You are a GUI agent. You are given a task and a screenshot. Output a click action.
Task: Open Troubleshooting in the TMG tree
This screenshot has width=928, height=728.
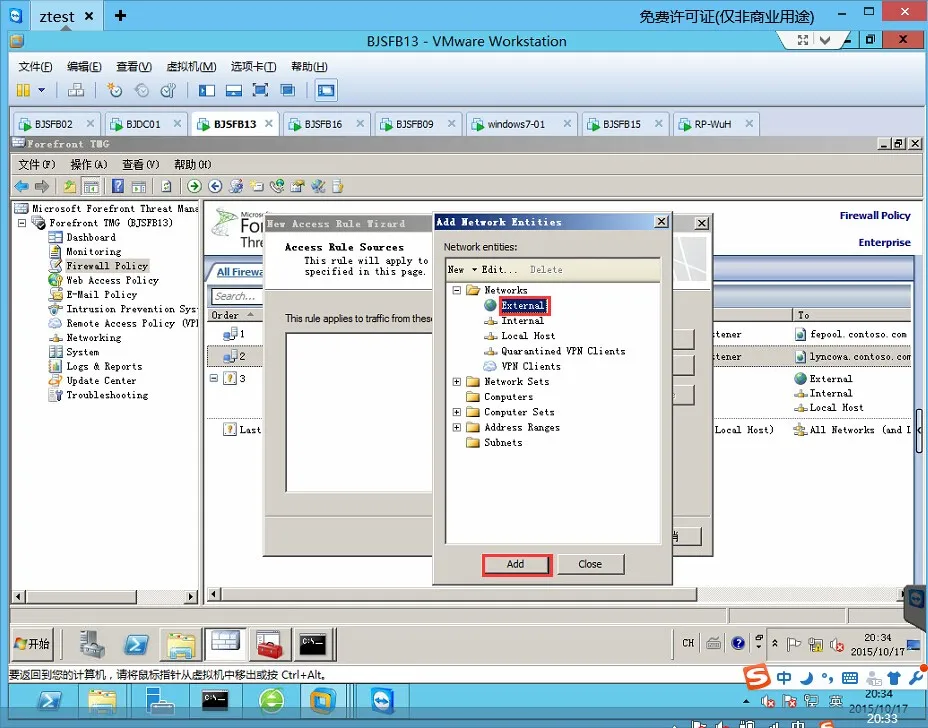click(x=107, y=395)
